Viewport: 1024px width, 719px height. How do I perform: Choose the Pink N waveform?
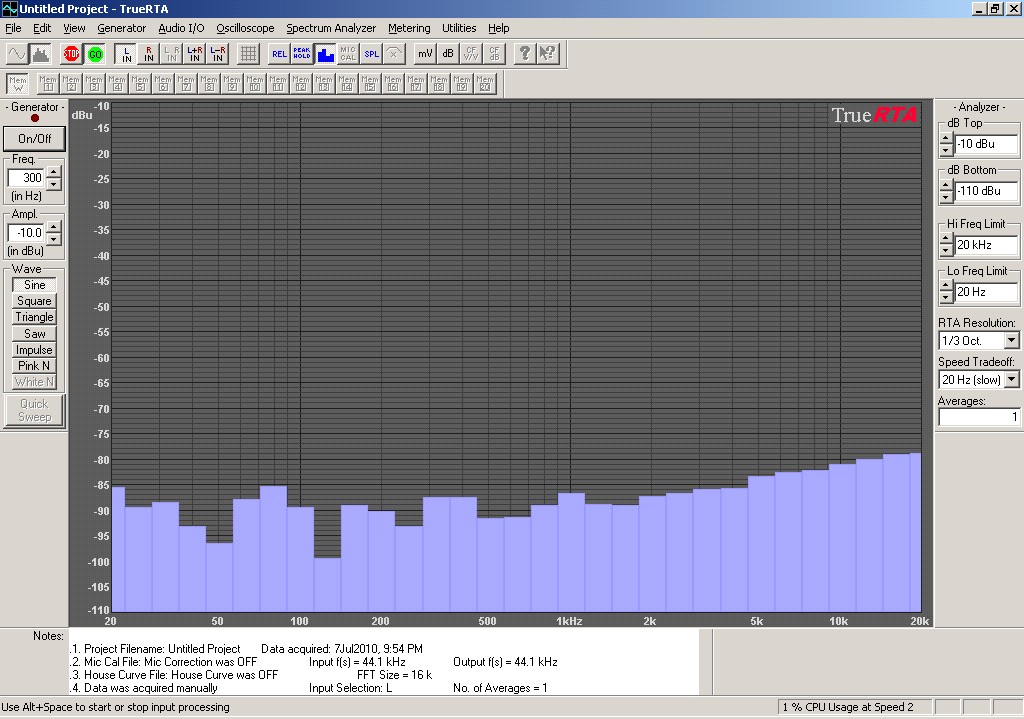pyautogui.click(x=34, y=366)
